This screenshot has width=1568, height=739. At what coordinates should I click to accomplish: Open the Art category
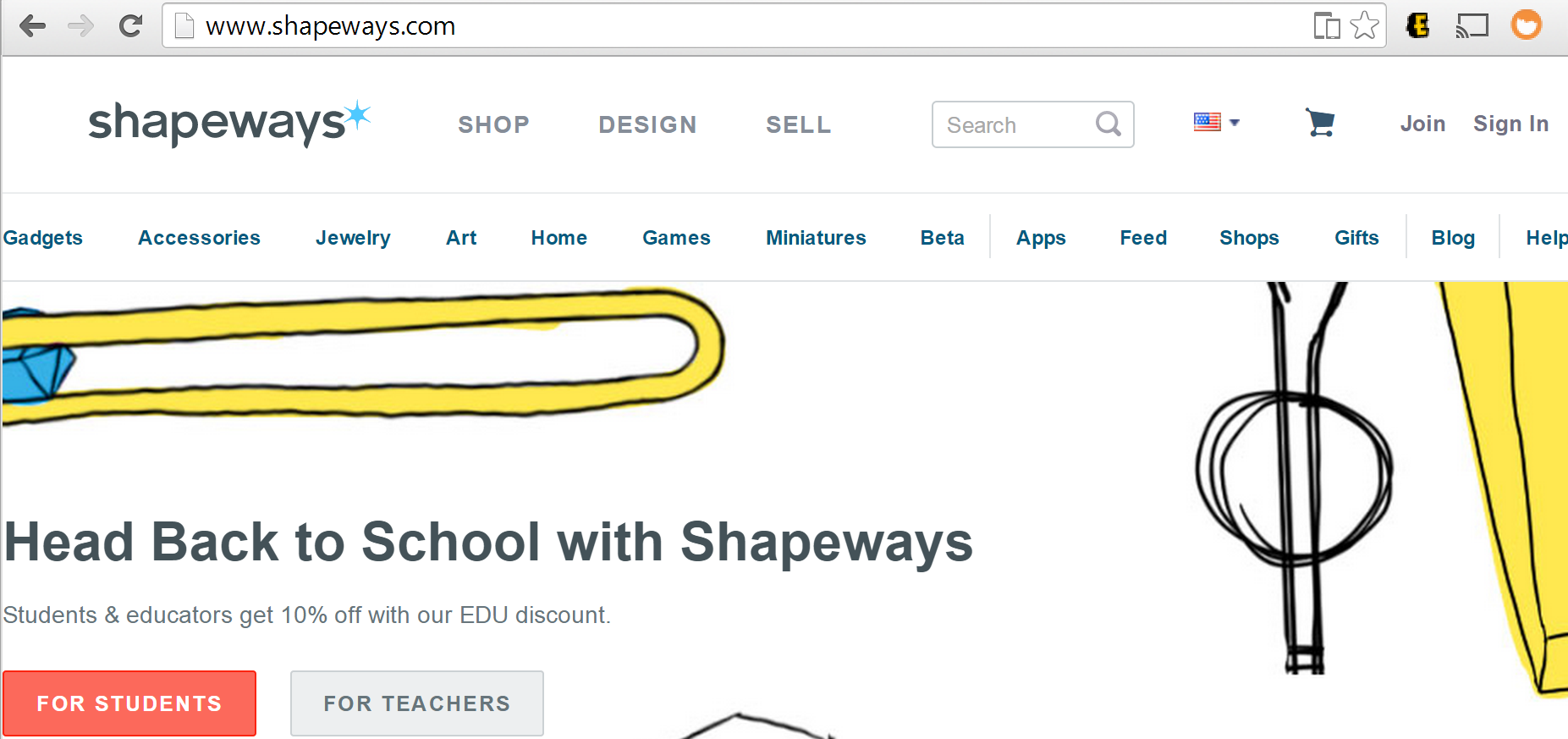point(461,238)
